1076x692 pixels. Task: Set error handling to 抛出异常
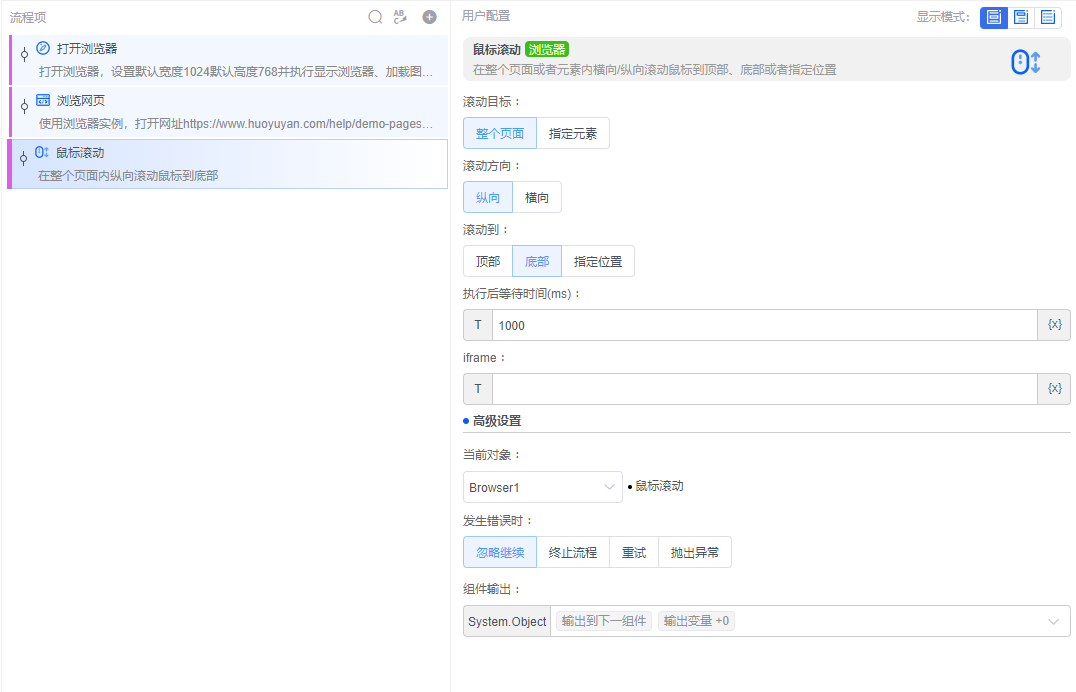pos(695,551)
